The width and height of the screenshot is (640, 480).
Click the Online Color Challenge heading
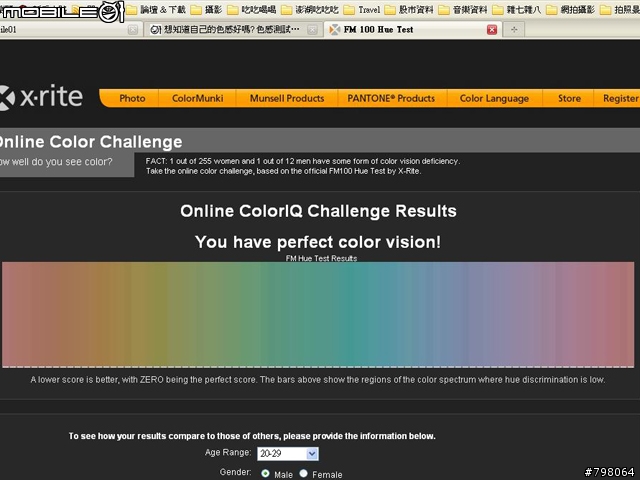[x=91, y=142]
